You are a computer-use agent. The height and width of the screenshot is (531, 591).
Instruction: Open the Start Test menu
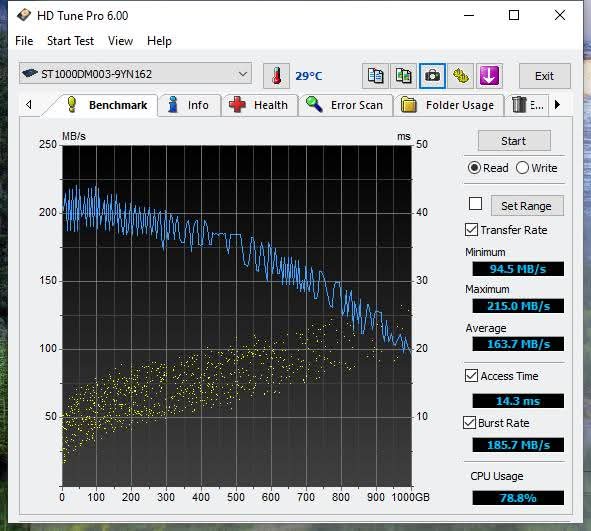pyautogui.click(x=70, y=41)
